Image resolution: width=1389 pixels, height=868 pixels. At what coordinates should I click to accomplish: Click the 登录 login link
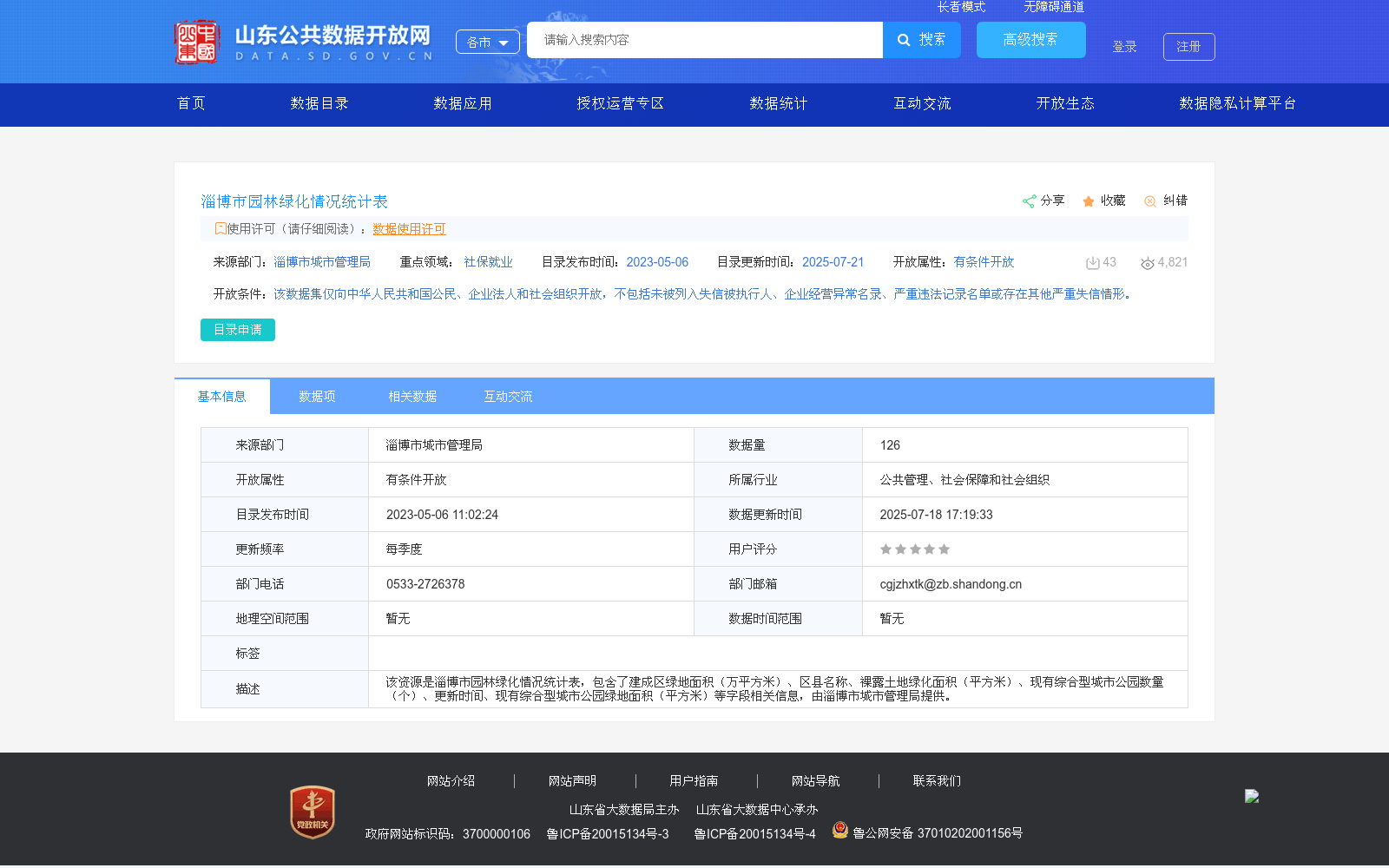pos(1125,47)
